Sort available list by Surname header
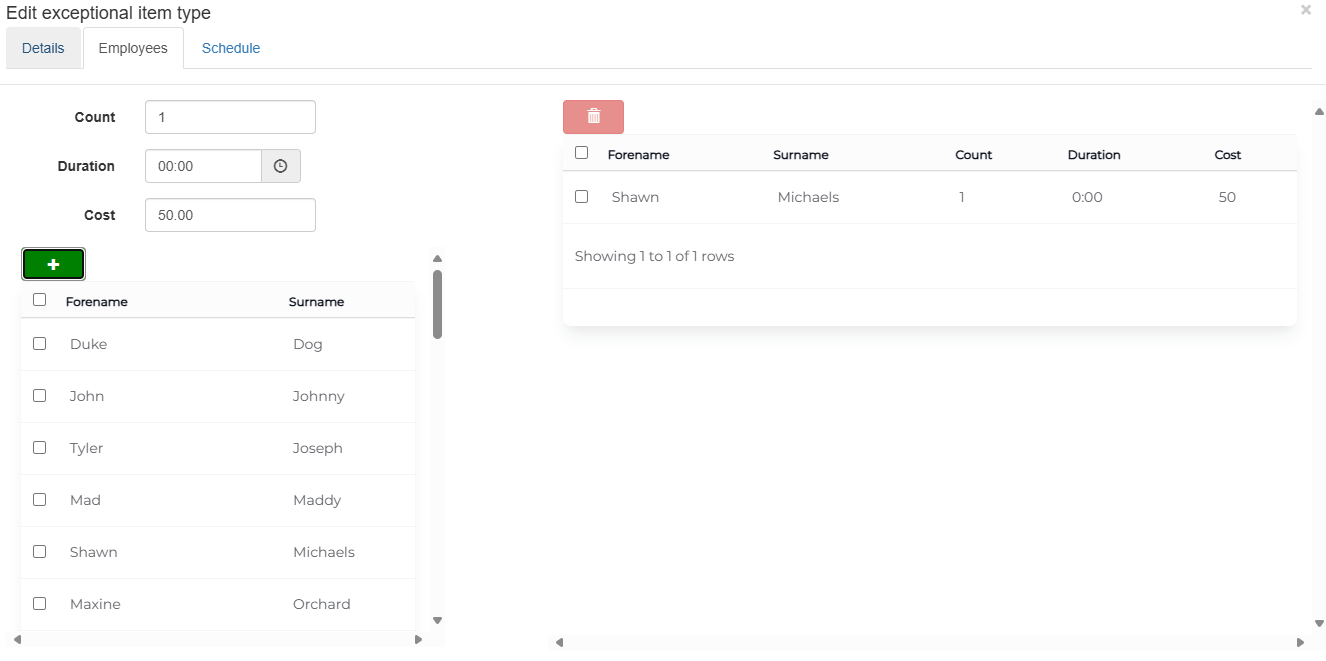Image resolution: width=1326 pixels, height=661 pixels. pos(316,301)
